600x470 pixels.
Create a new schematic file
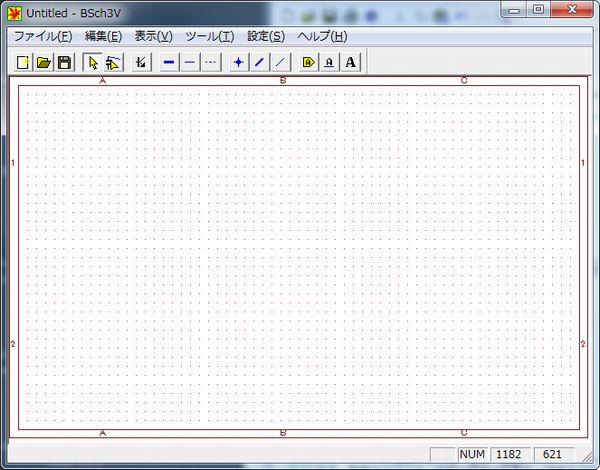23,62
